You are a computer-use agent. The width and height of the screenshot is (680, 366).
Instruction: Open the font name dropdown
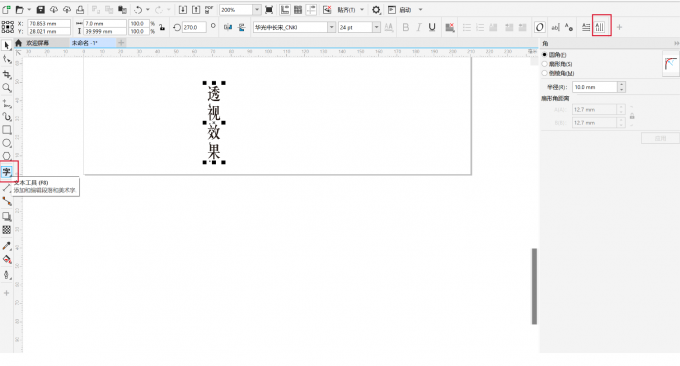pyautogui.click(x=331, y=27)
